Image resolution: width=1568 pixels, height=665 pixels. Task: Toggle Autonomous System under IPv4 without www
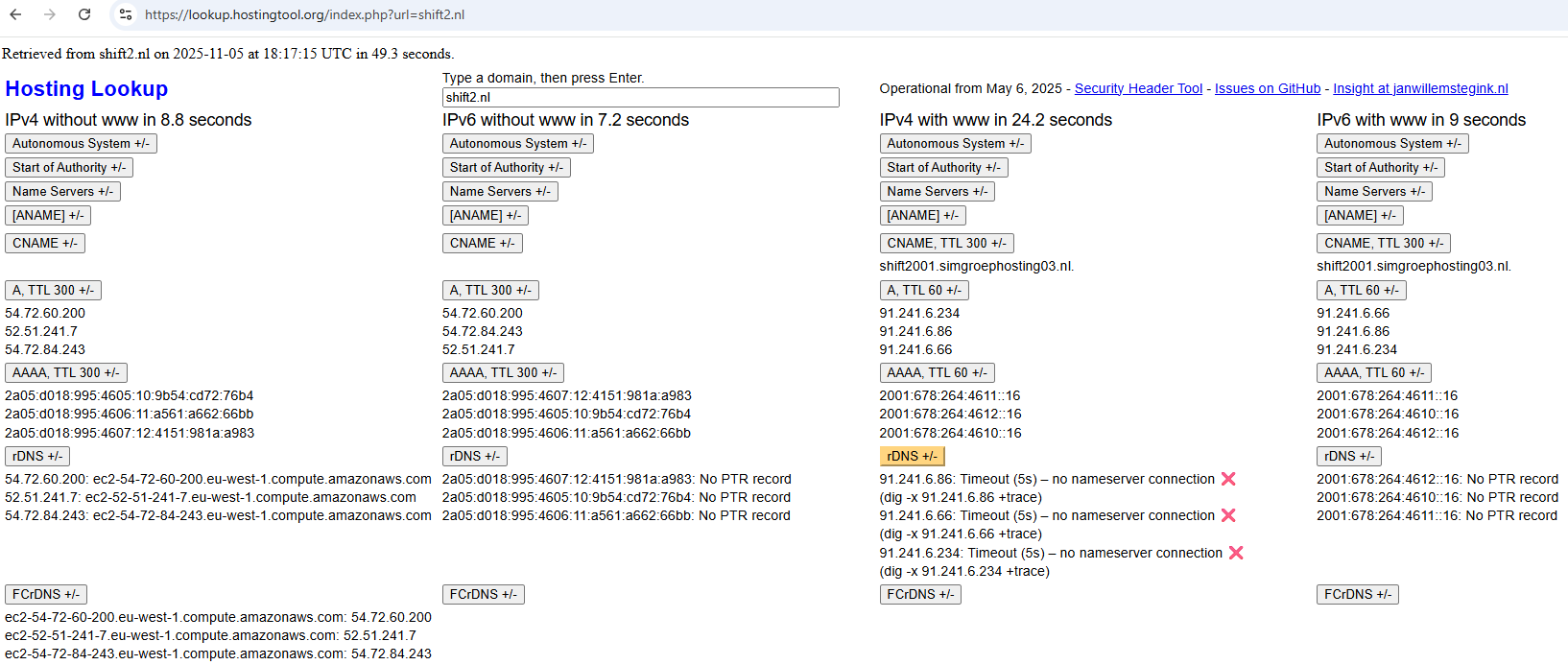[x=81, y=143]
